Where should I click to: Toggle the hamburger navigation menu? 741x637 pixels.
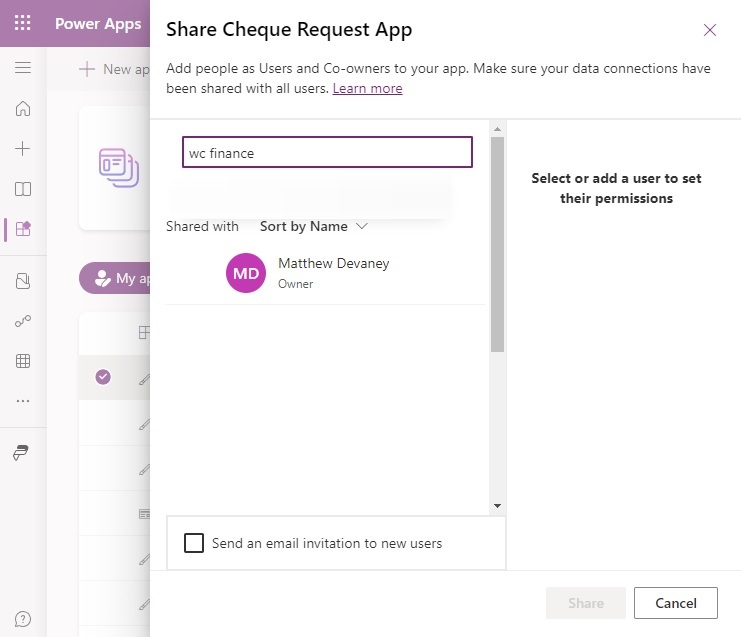click(x=23, y=68)
